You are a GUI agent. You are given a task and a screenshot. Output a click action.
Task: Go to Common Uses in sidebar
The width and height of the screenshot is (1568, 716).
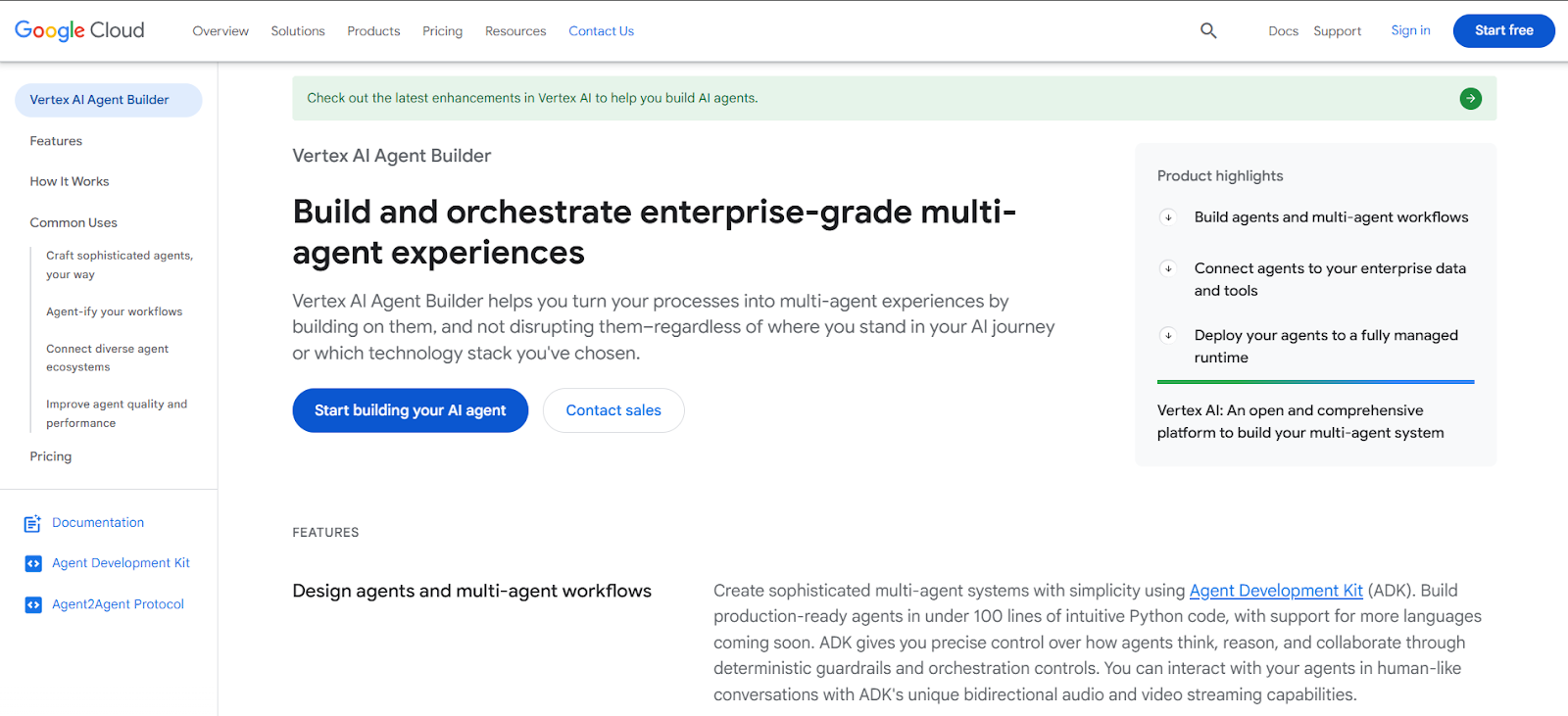[73, 222]
